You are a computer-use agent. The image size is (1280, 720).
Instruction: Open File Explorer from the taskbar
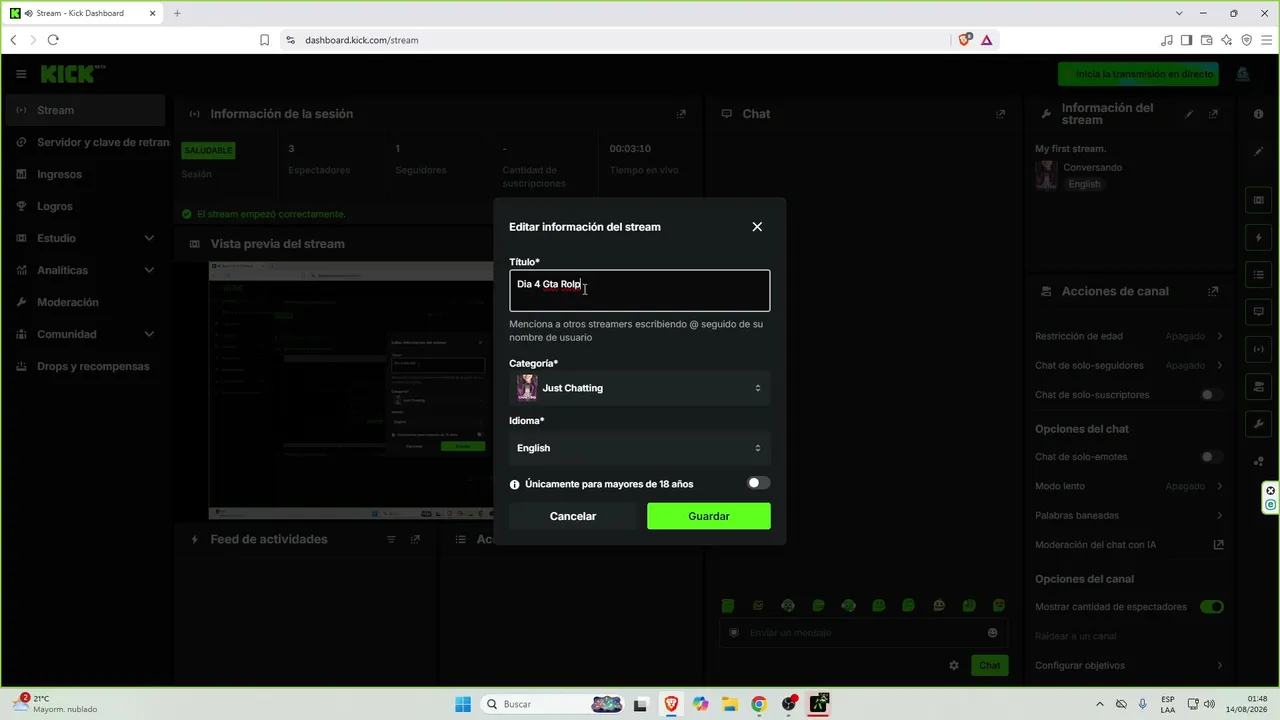[x=730, y=704]
